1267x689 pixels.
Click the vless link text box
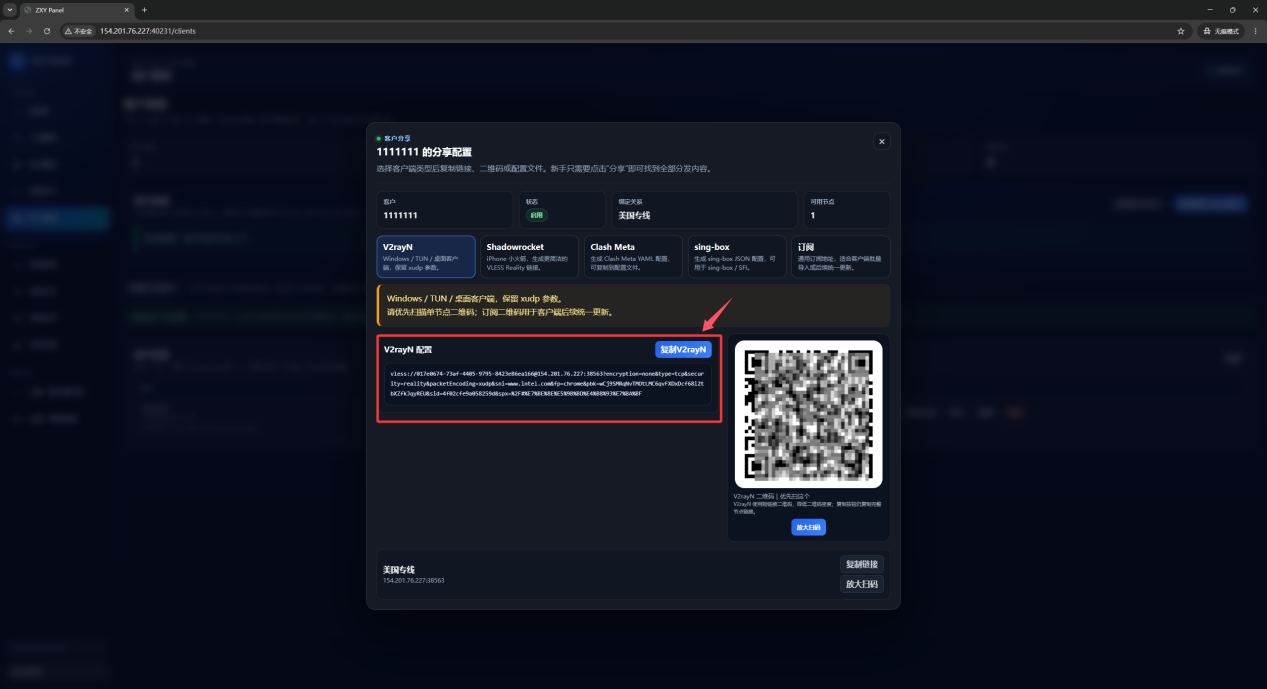pos(548,384)
